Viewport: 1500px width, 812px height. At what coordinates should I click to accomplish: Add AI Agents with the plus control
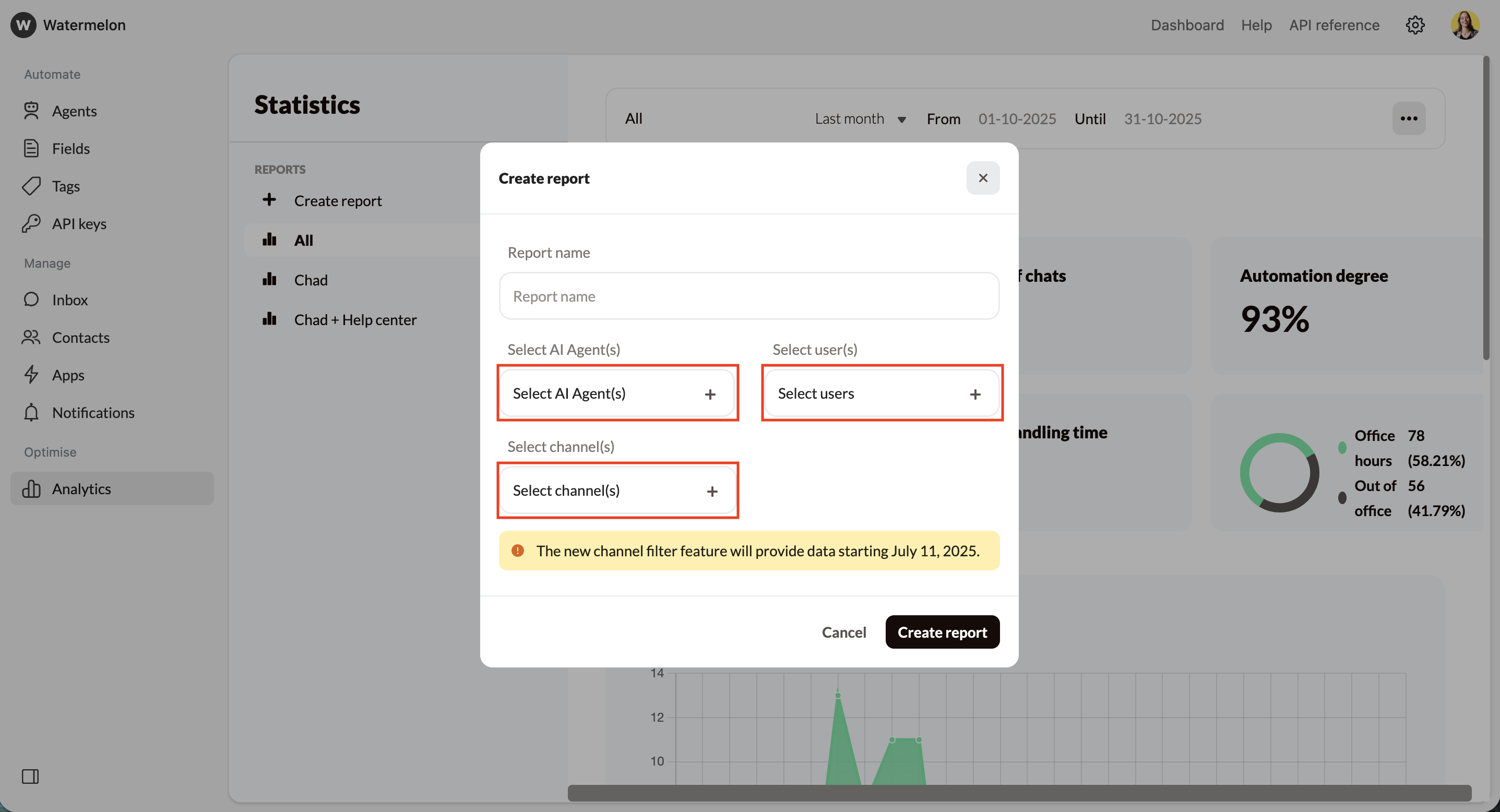coord(710,393)
